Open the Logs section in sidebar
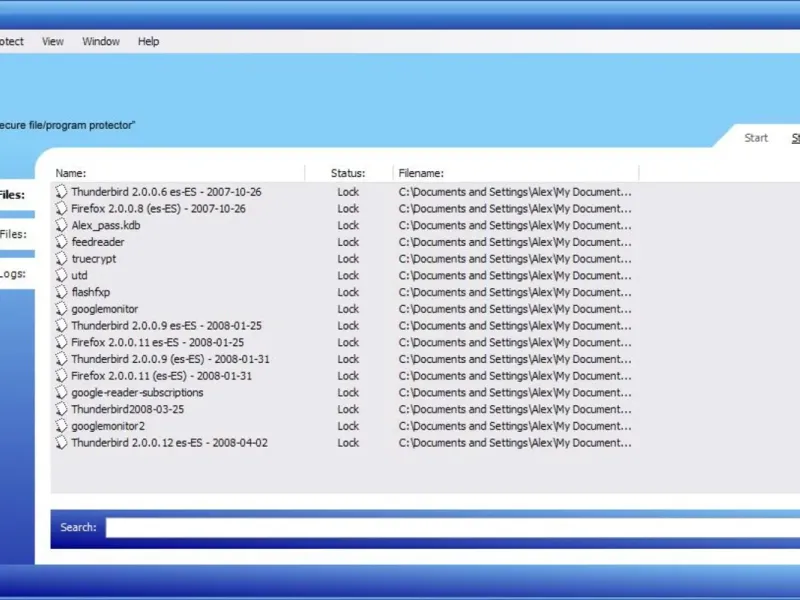 point(13,274)
